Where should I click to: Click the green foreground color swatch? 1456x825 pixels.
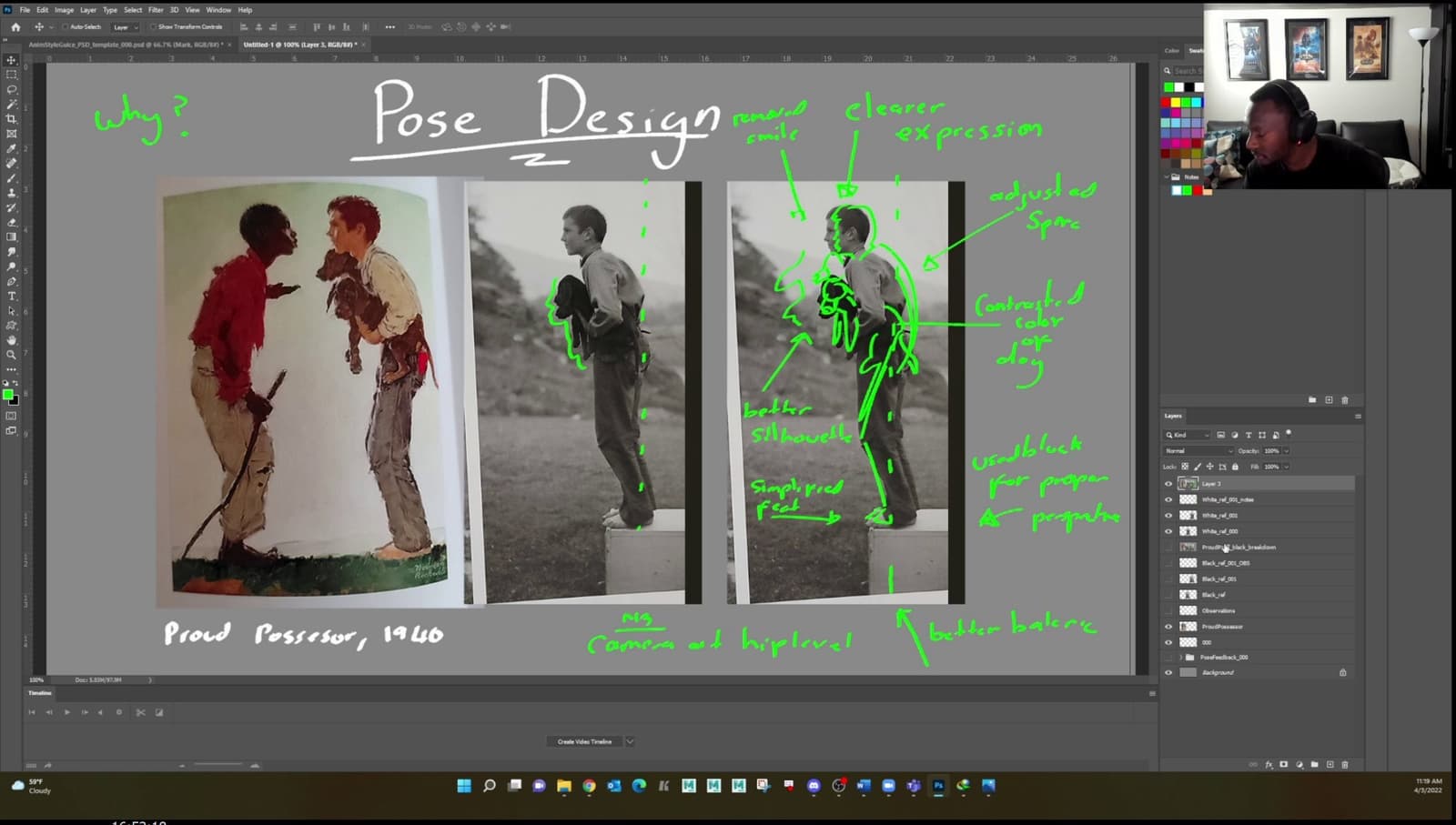click(x=8, y=395)
